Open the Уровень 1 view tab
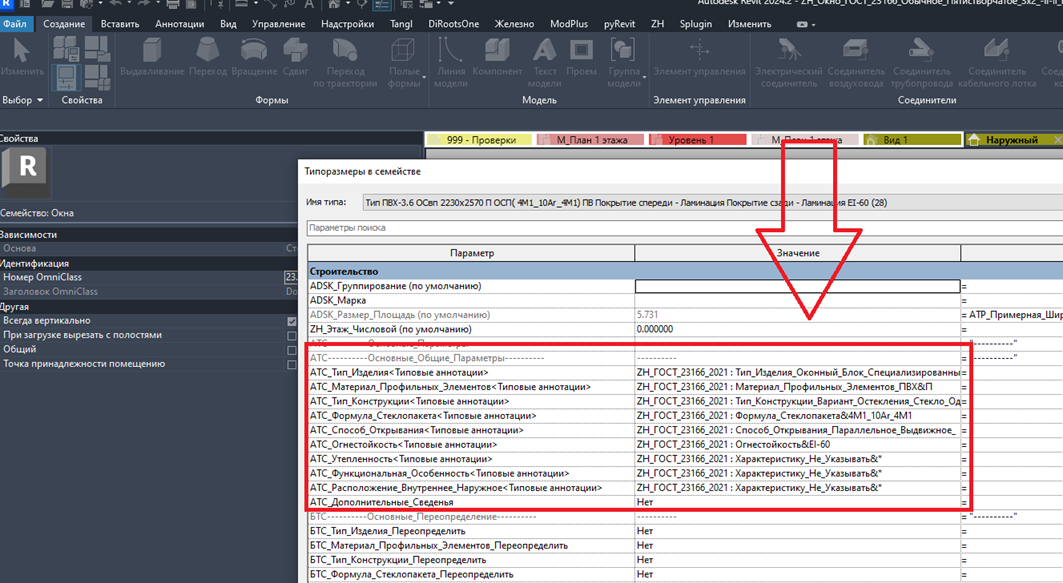1063x583 pixels. pyautogui.click(x=697, y=140)
